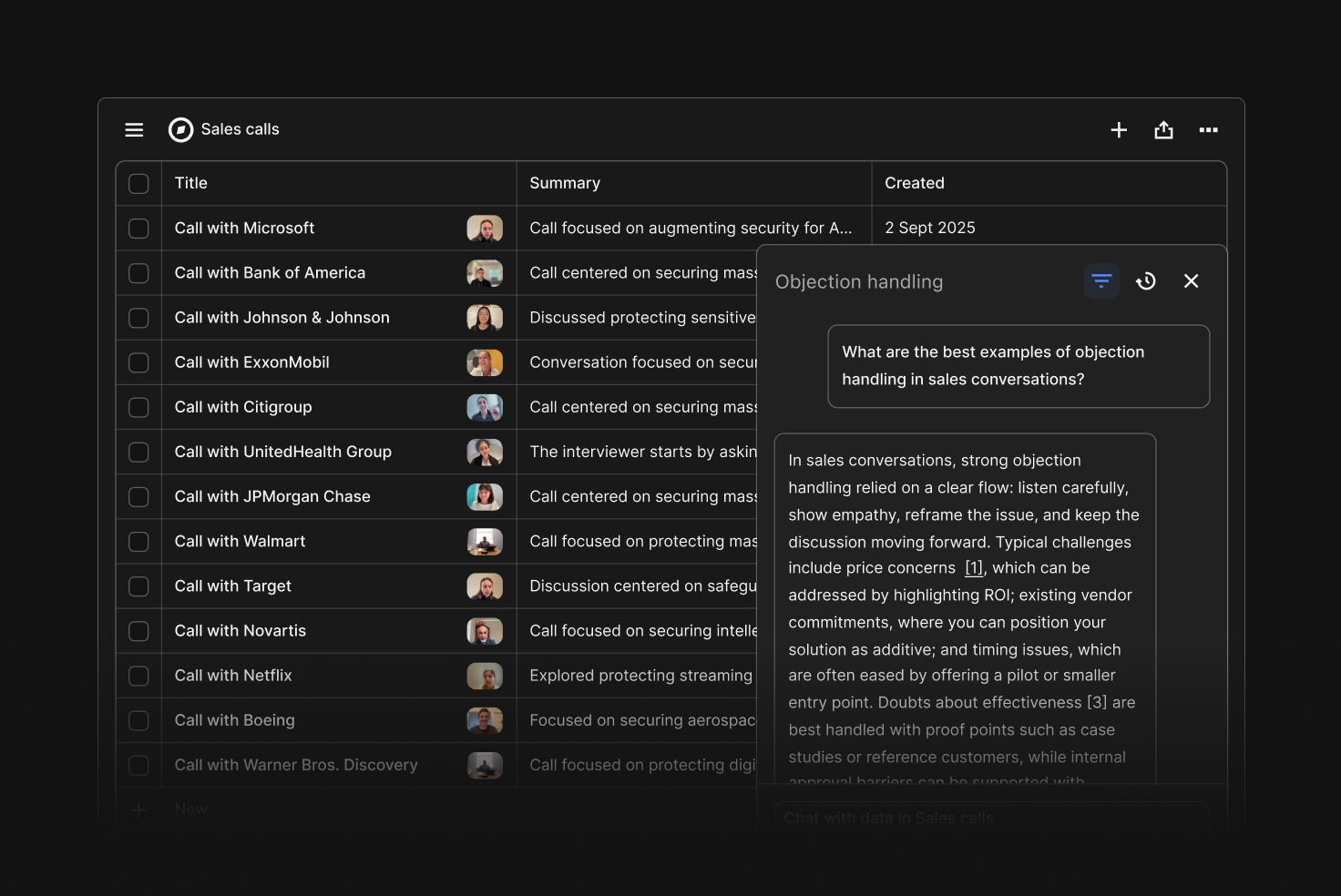Viewport: 1341px width, 896px height.
Task: Open thumbnail for Call with Johnson & Johnson
Action: (485, 318)
